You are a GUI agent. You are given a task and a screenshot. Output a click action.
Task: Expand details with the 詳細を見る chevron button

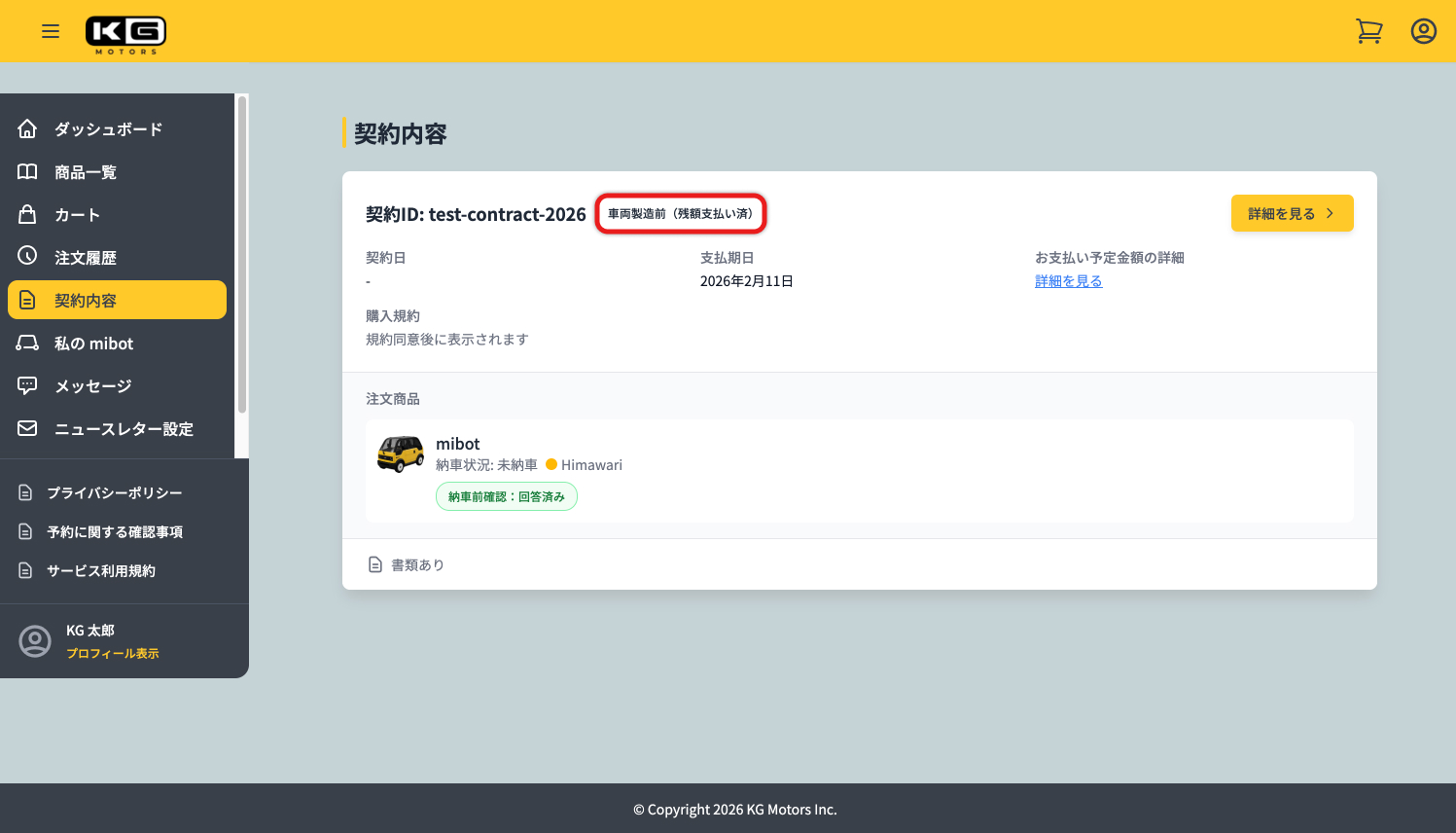click(1292, 212)
